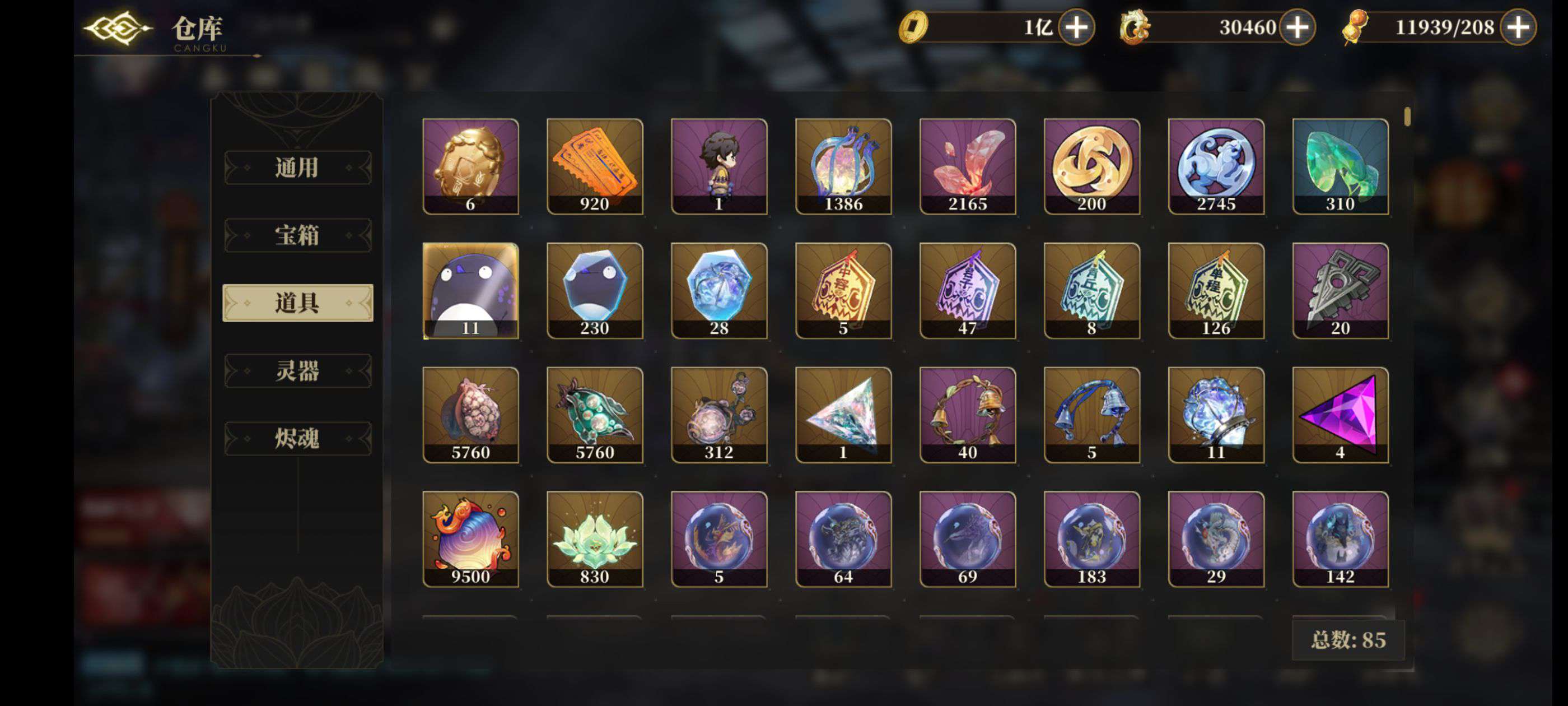Screen dimensions: 1568x706
Task: Select the orange tickets item showing 920
Action: pyautogui.click(x=595, y=166)
